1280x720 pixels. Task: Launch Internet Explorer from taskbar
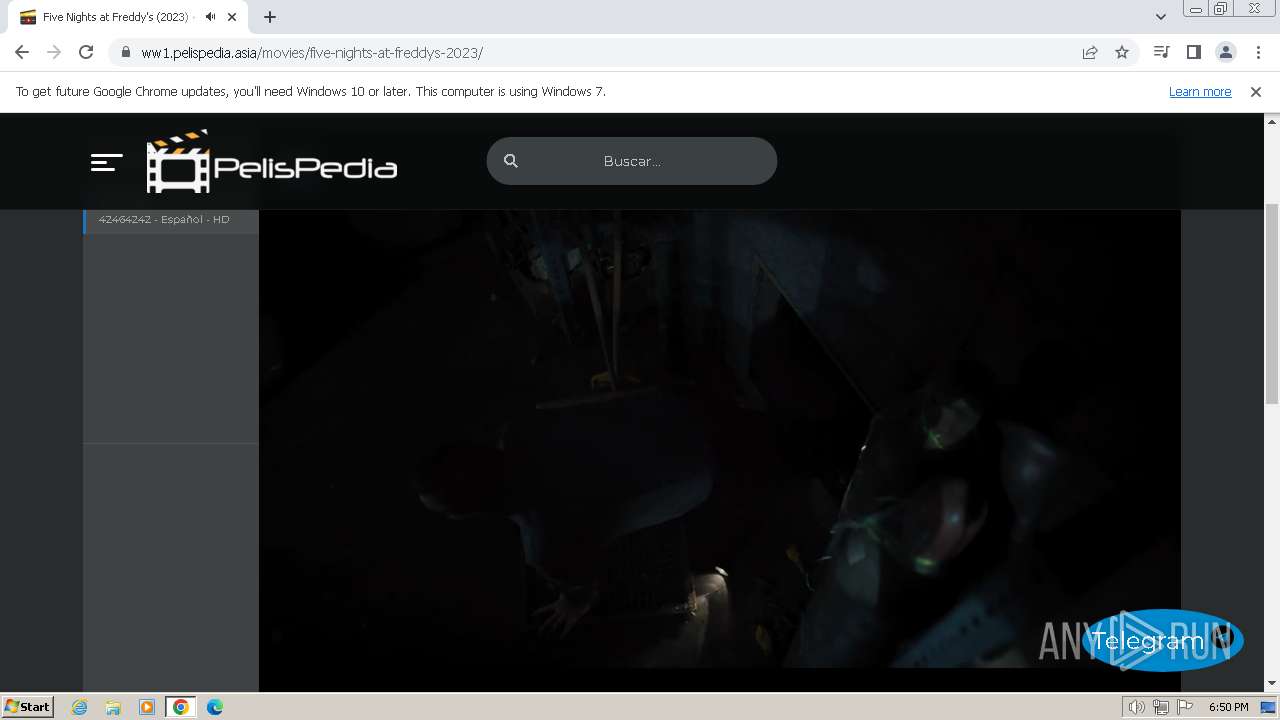tap(80, 707)
